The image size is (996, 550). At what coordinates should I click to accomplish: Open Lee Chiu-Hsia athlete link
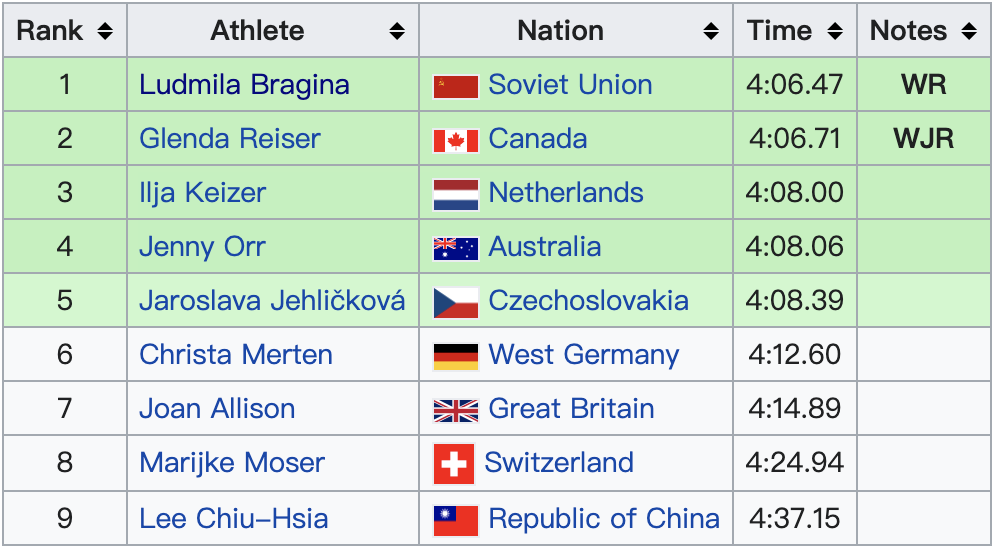(234, 519)
